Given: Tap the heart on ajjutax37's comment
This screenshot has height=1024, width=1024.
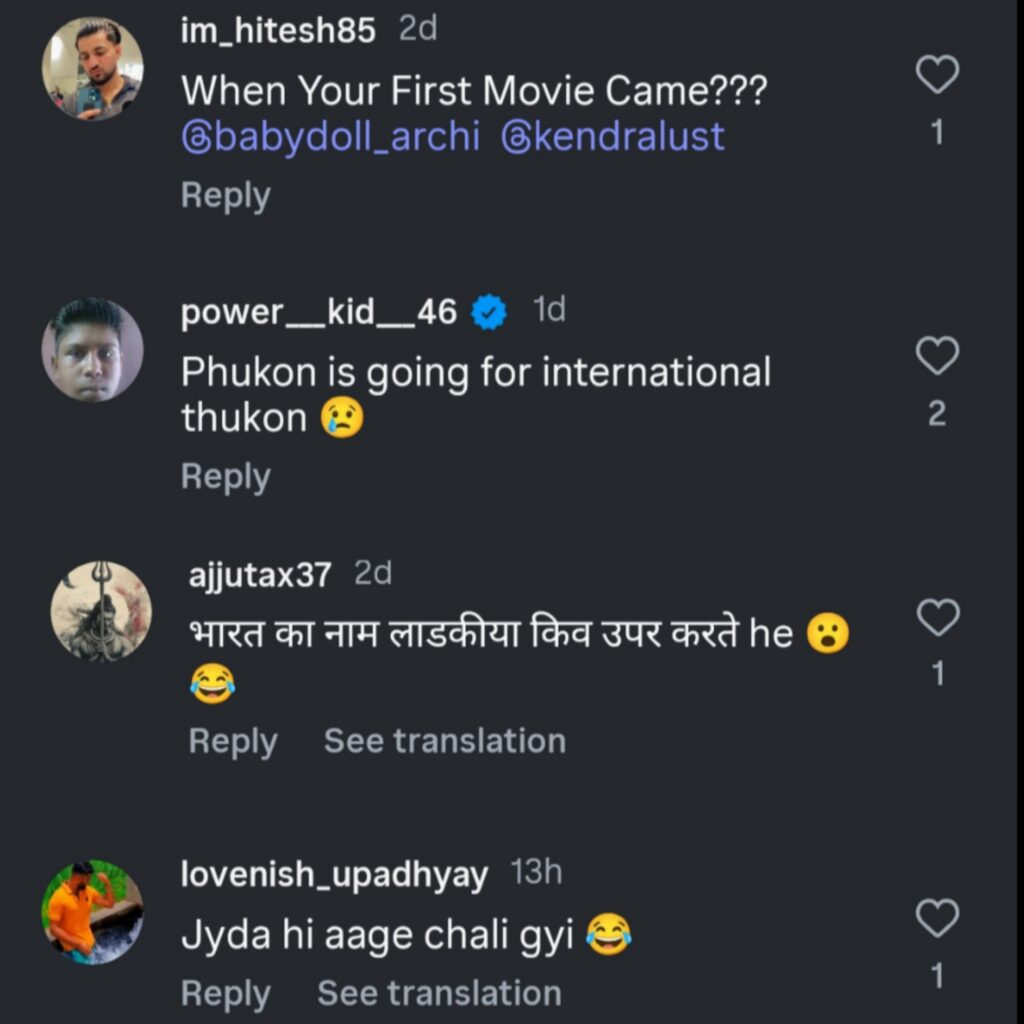Looking at the screenshot, I should (x=937, y=618).
